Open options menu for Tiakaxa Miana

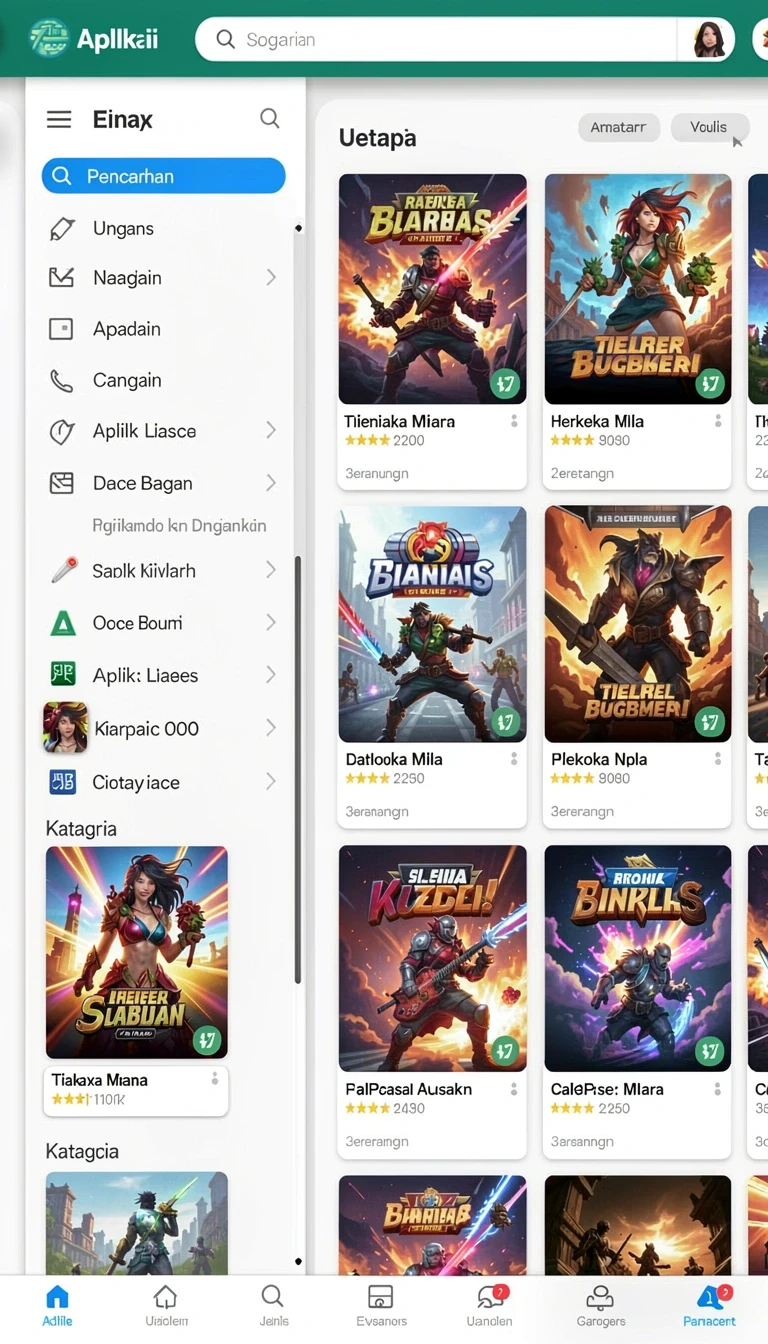click(x=214, y=1079)
